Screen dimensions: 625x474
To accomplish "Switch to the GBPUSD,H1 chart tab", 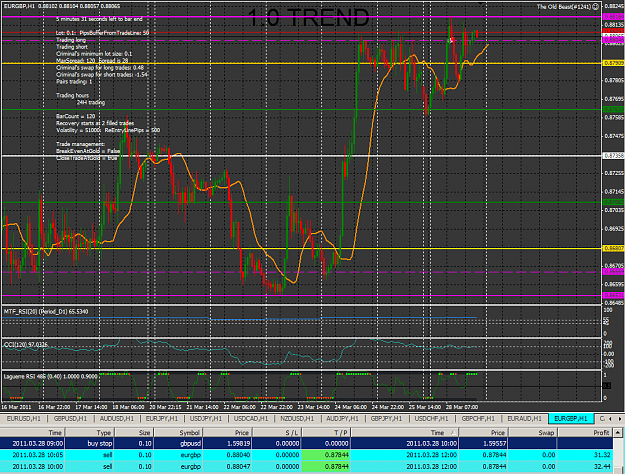I will click(x=70, y=419).
